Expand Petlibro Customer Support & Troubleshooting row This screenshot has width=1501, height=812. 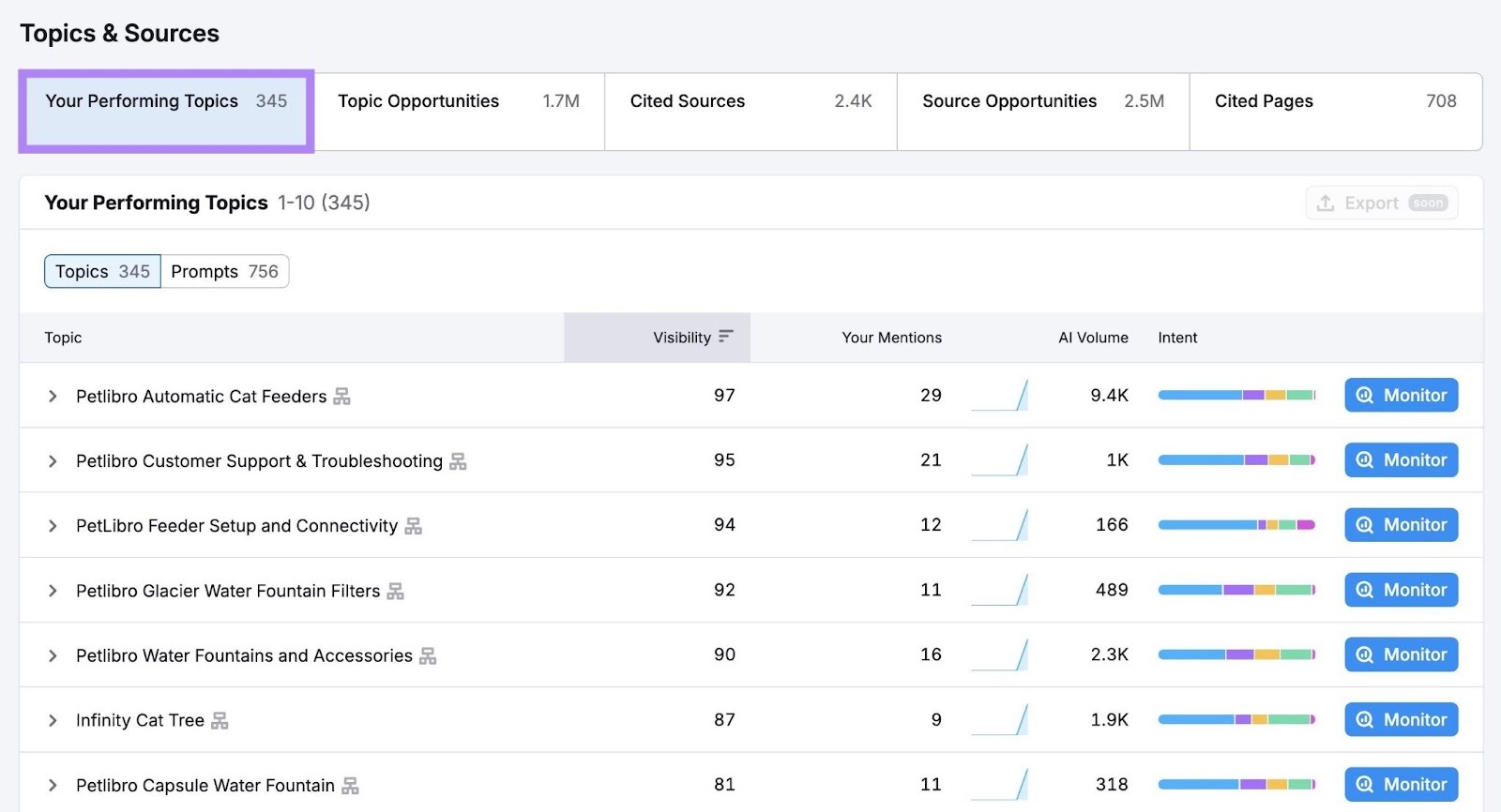coord(53,461)
